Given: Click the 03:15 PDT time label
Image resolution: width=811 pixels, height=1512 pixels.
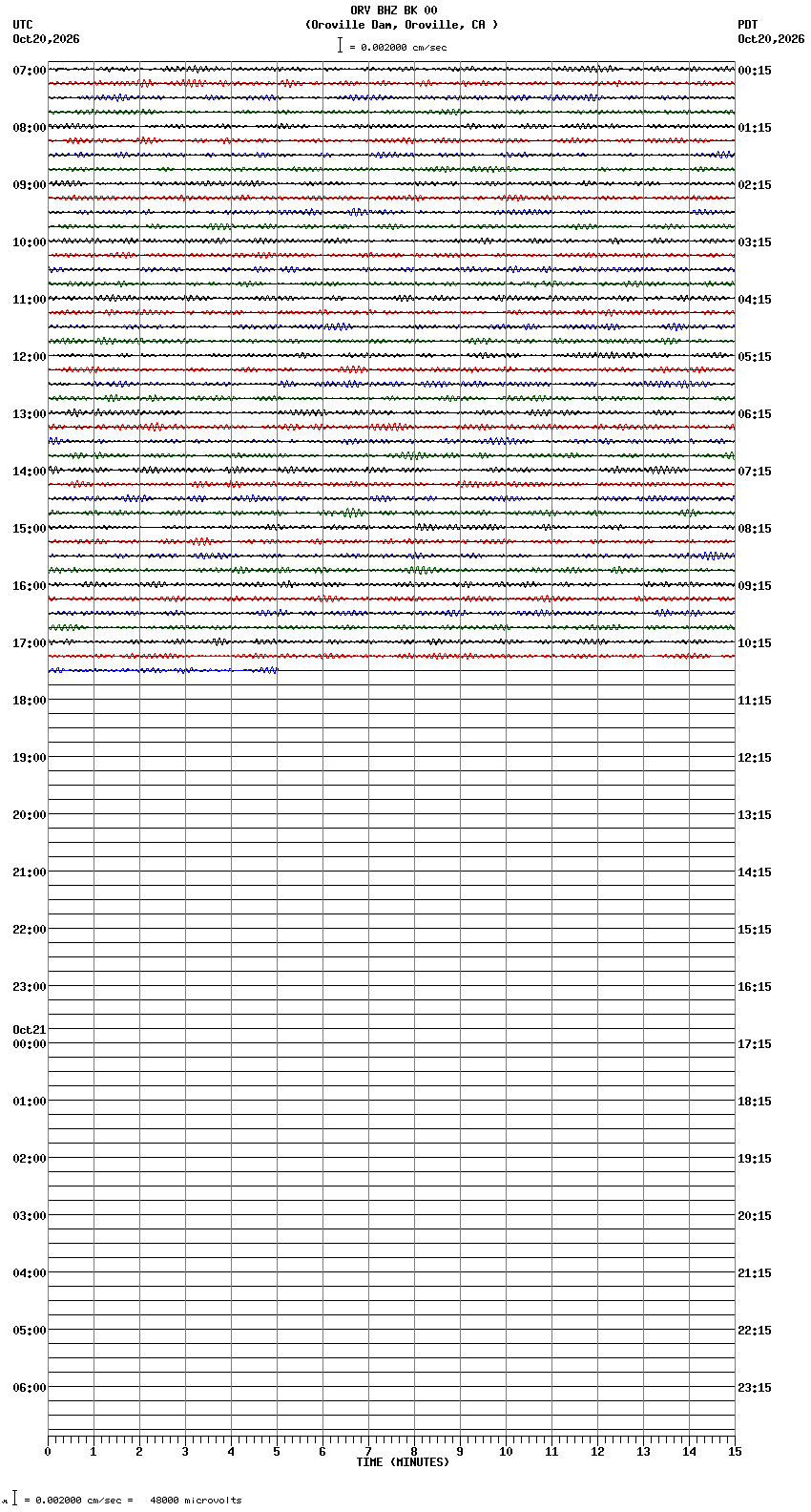Looking at the screenshot, I should point(755,242).
